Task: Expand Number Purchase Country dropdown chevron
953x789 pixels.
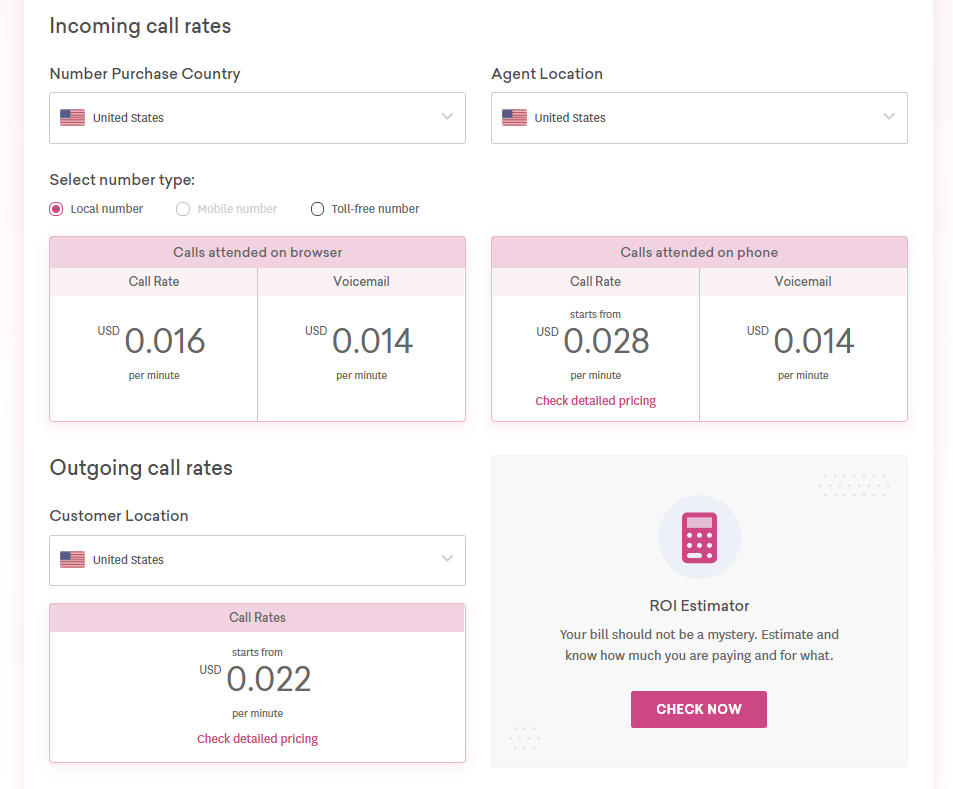Action: tap(447, 117)
